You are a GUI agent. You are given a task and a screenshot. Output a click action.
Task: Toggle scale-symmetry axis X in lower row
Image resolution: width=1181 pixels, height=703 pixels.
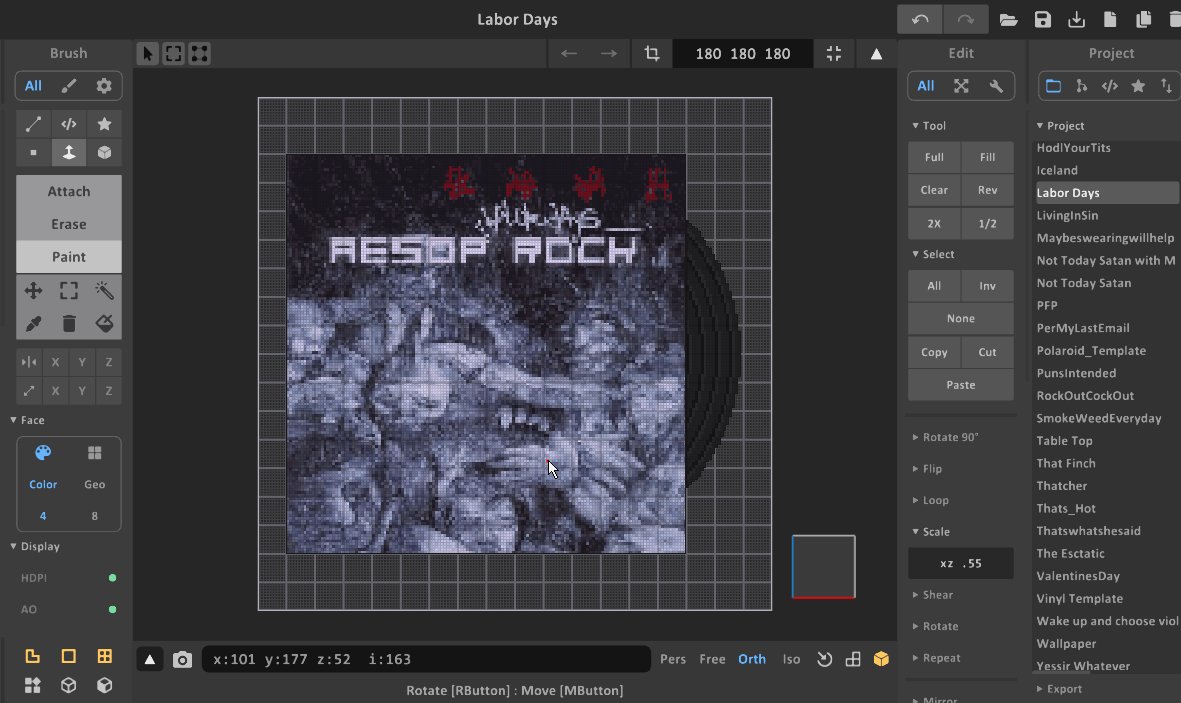55,391
